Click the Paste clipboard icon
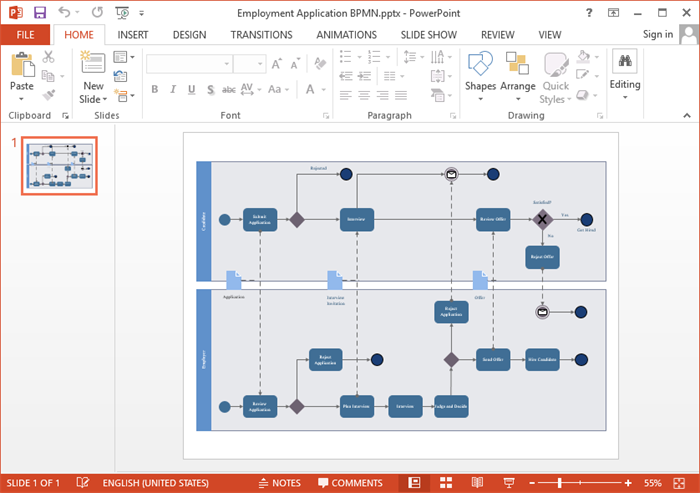700x493 pixels. tap(21, 67)
